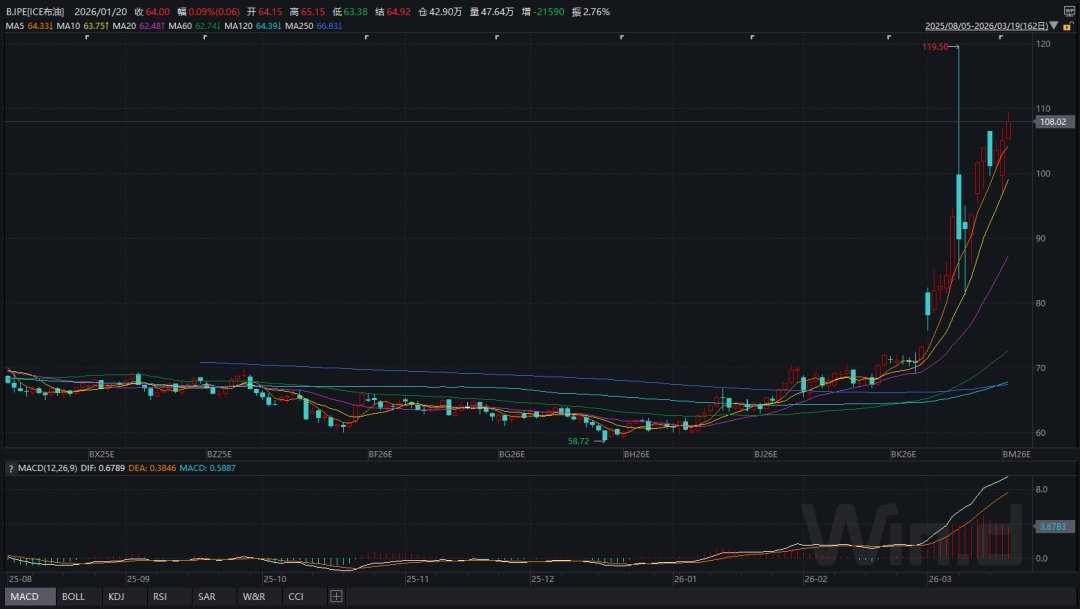Select the MACD indicator tab

24,597
